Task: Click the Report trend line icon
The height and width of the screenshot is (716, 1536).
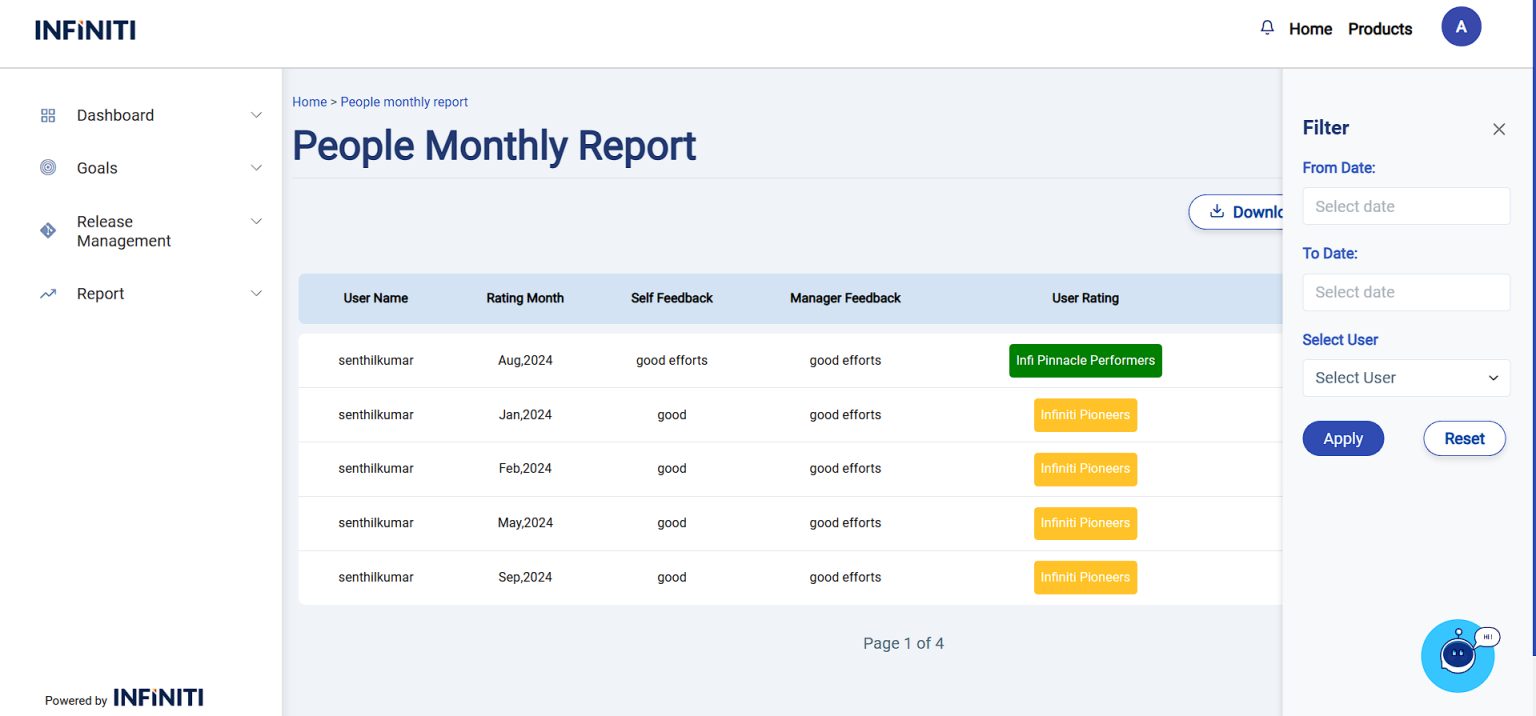Action: tap(48, 294)
